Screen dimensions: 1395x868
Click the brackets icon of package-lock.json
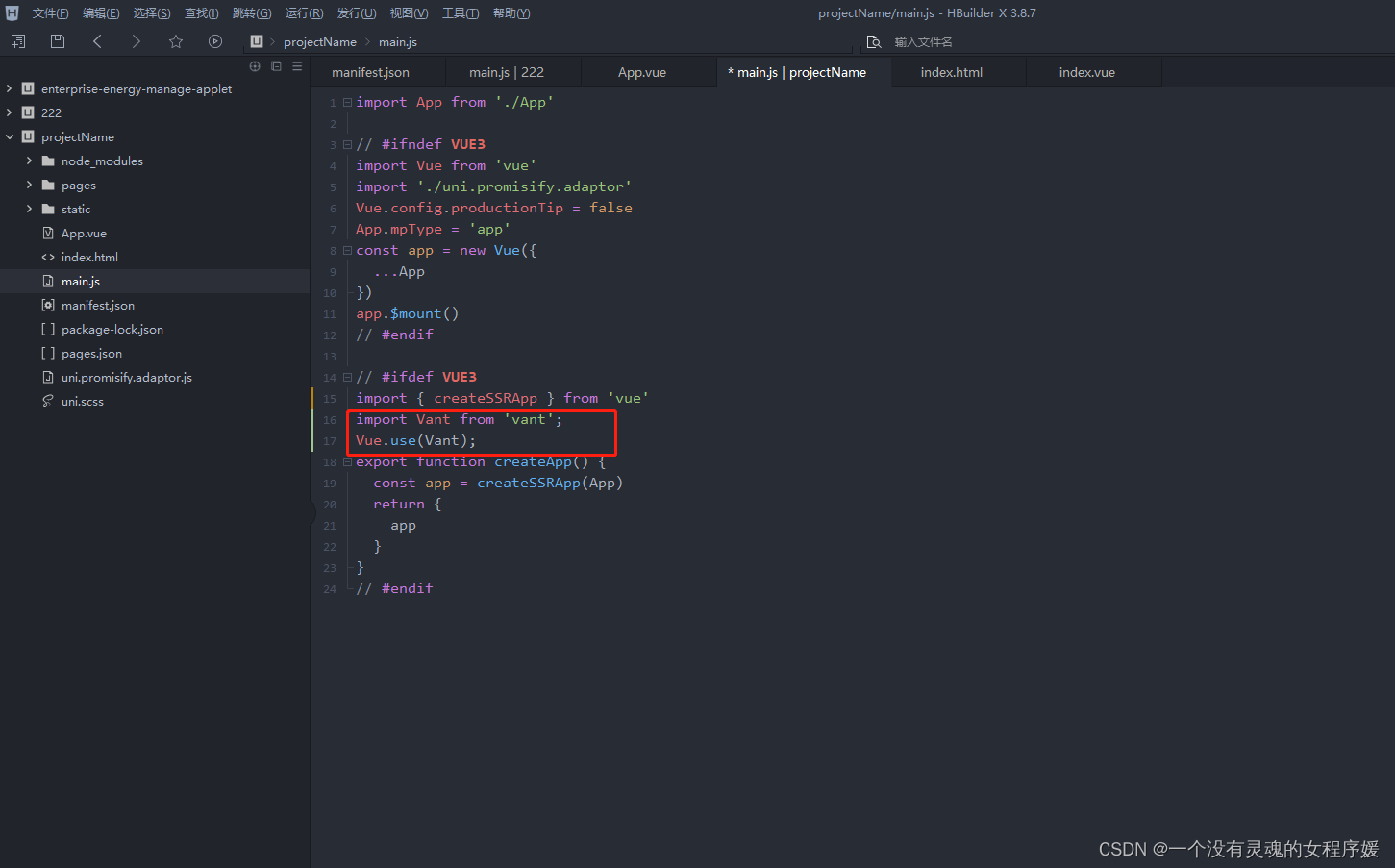tap(48, 329)
